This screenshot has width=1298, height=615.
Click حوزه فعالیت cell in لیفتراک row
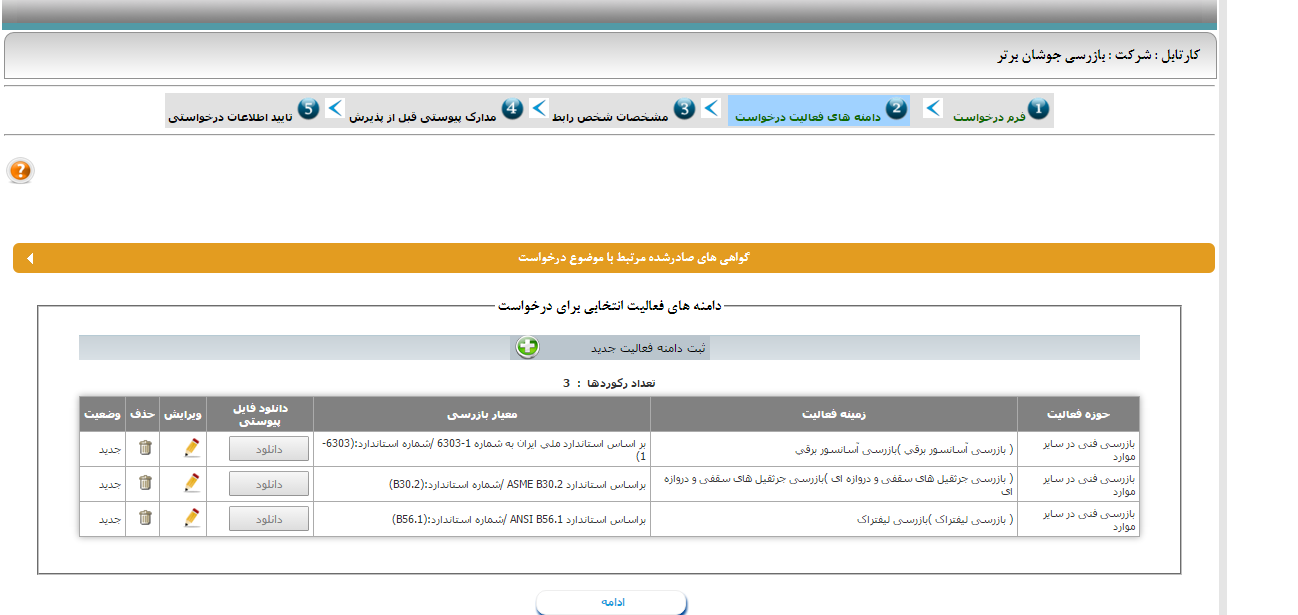pyautogui.click(x=1078, y=519)
